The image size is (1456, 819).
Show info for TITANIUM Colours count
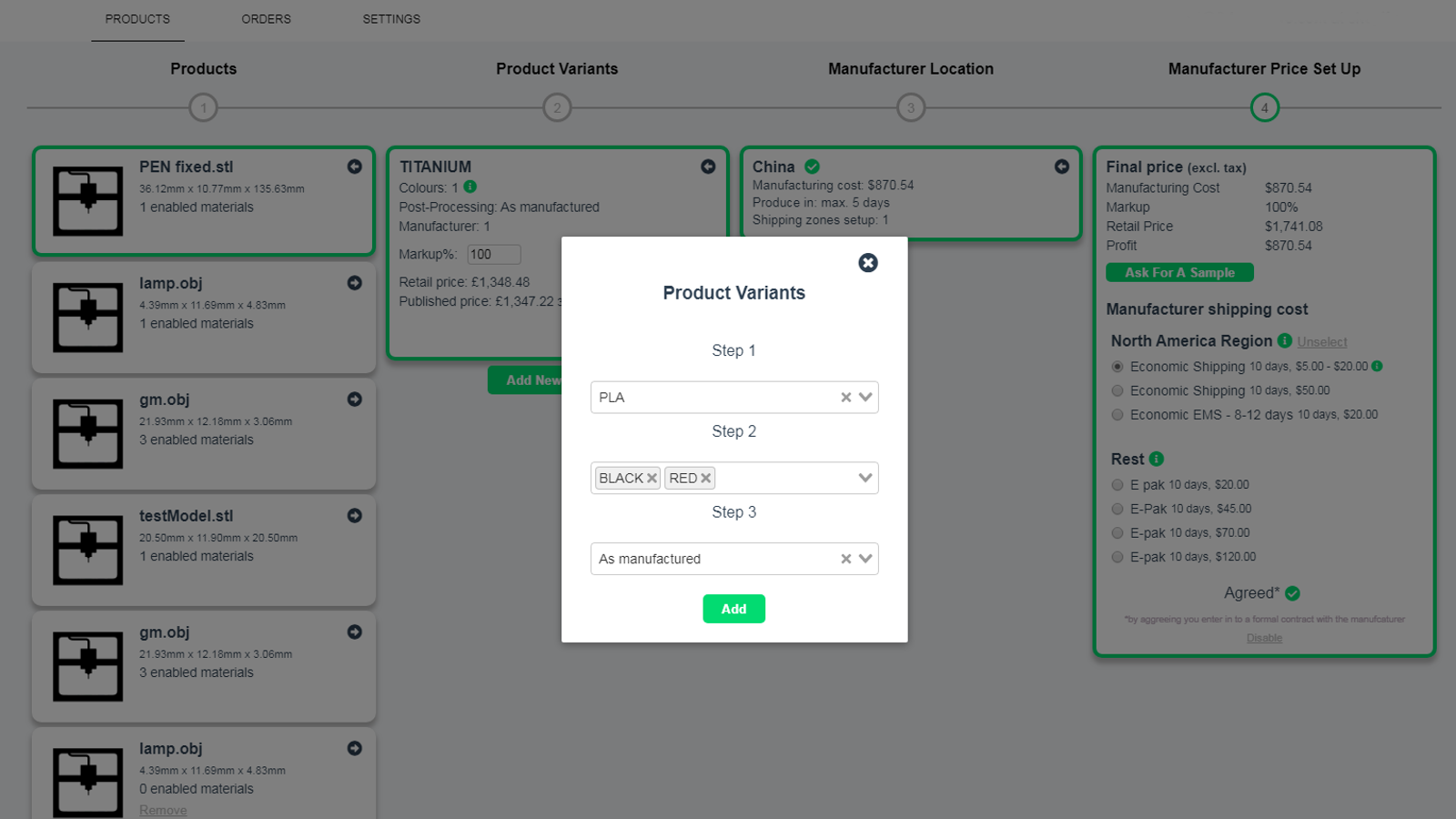tap(470, 187)
